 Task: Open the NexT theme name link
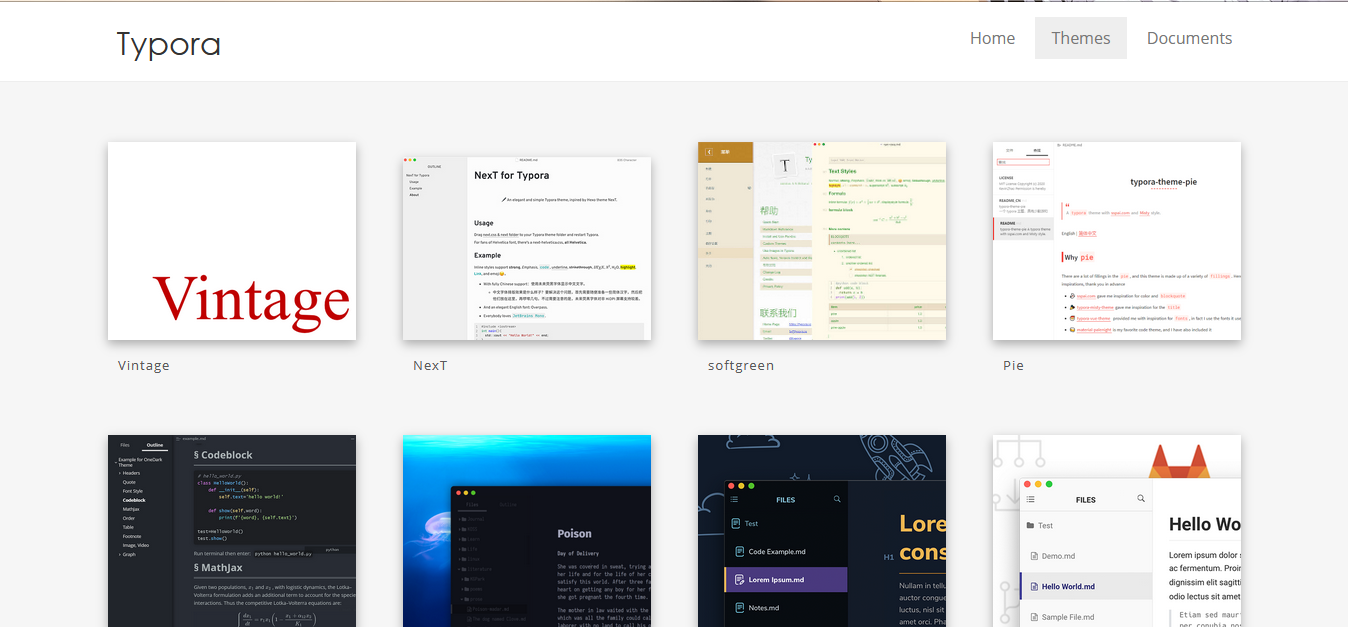[x=430, y=365]
